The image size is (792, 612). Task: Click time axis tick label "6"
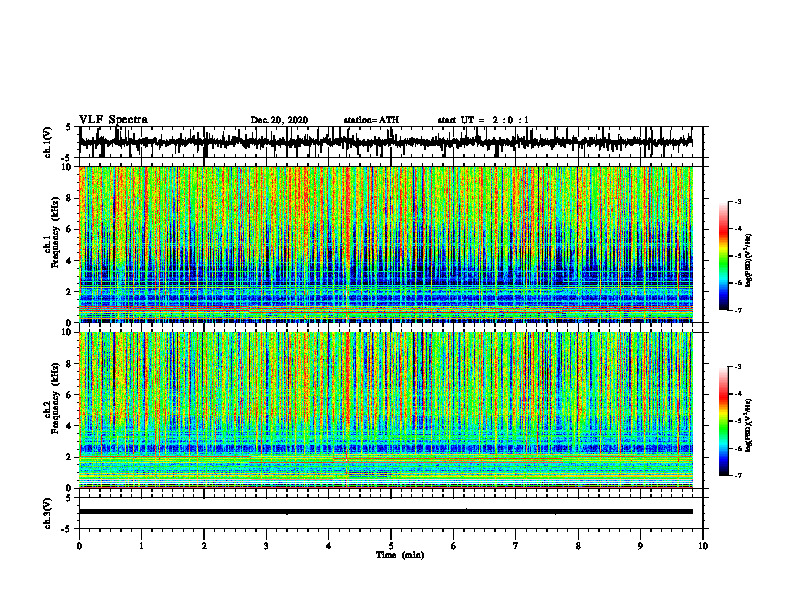click(454, 546)
